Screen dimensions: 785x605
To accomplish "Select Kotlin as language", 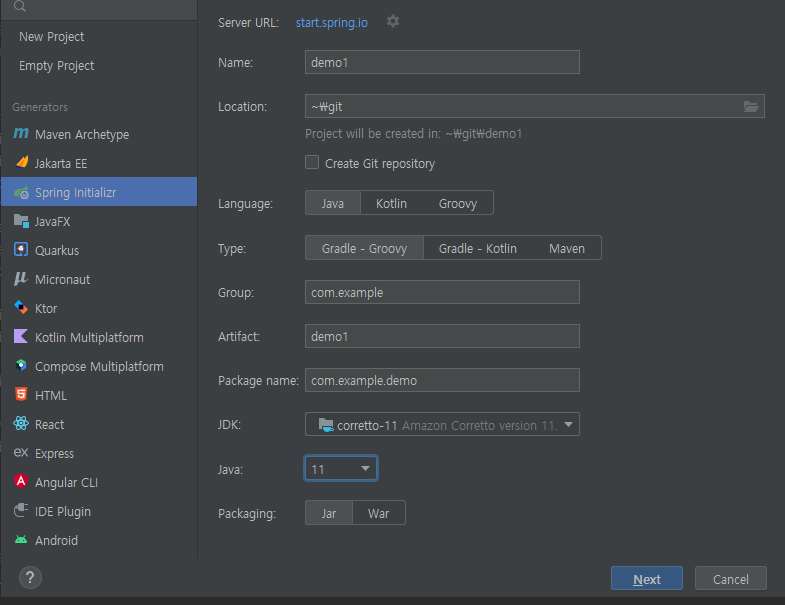I will click(x=391, y=203).
